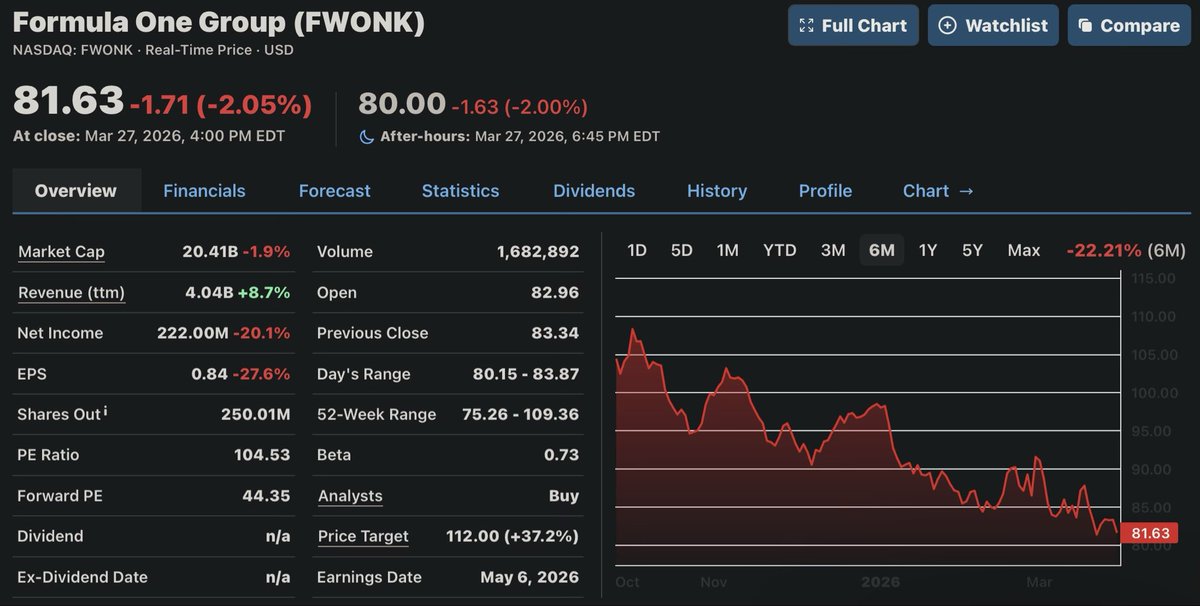Click the Price Target link
This screenshot has height=606, width=1200.
click(363, 536)
